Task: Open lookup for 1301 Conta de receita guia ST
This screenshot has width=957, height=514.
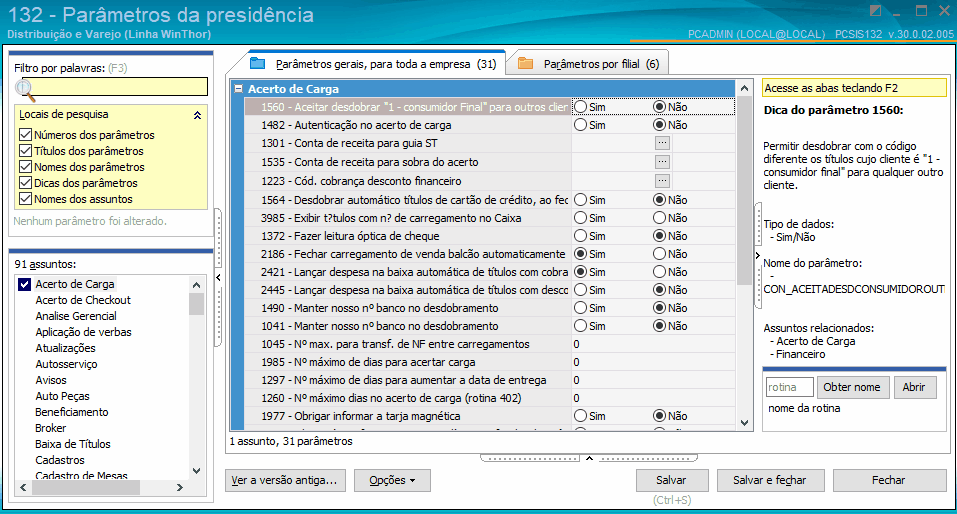Action: pyautogui.click(x=662, y=143)
